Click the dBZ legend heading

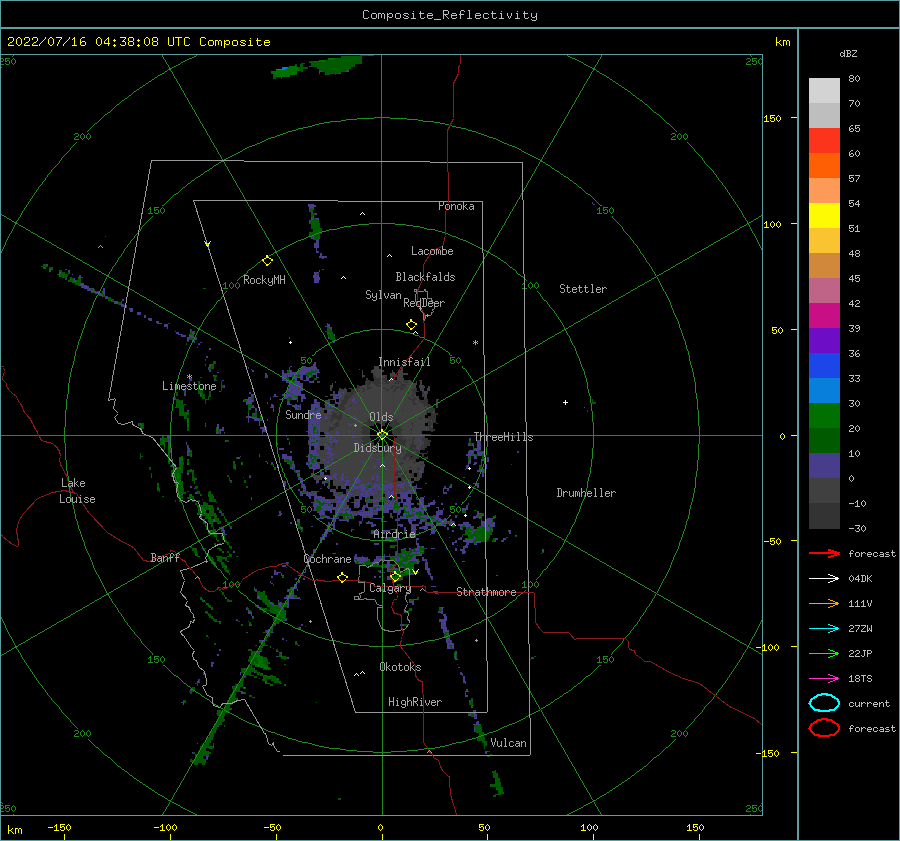(x=848, y=53)
